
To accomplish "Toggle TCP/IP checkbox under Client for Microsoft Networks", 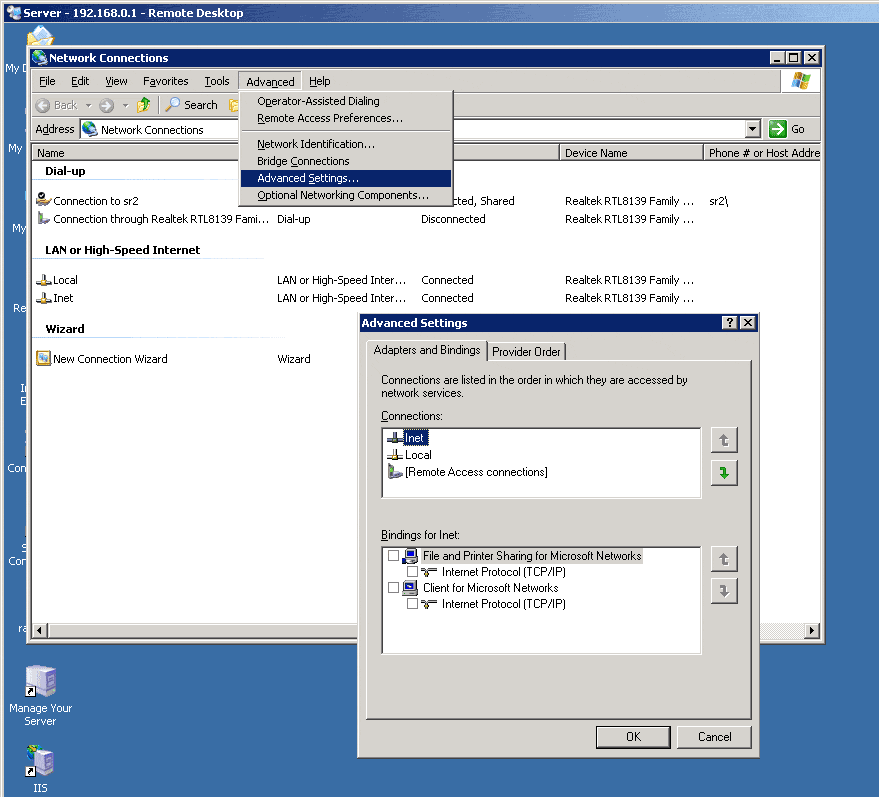I will coord(412,604).
